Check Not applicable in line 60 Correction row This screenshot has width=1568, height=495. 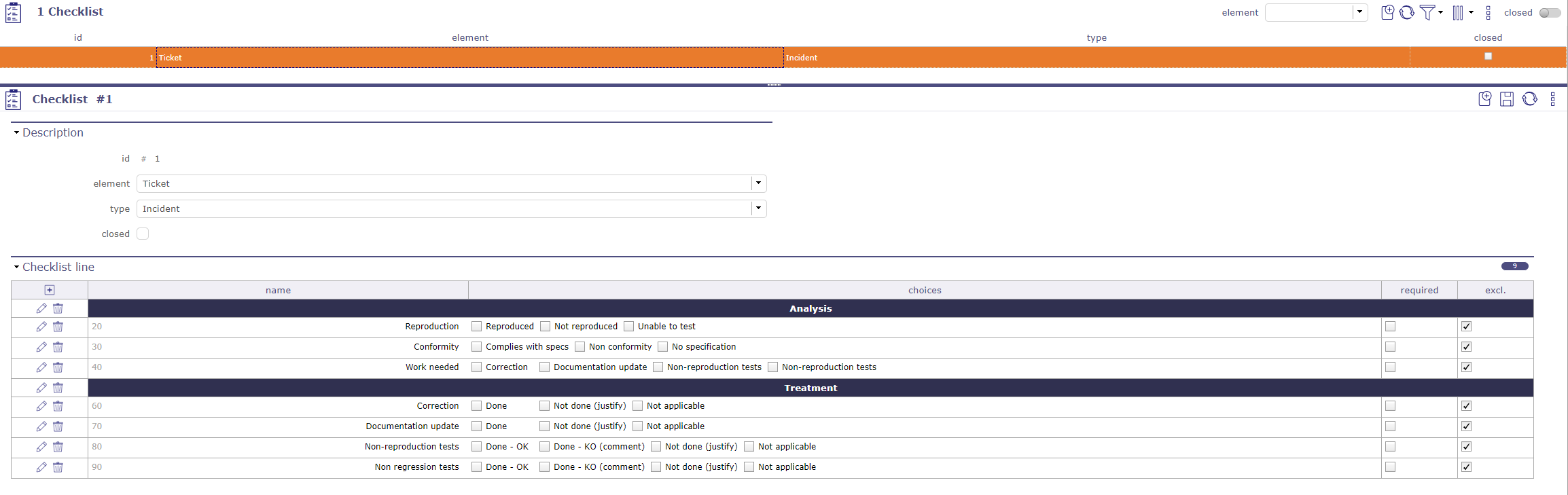point(637,406)
